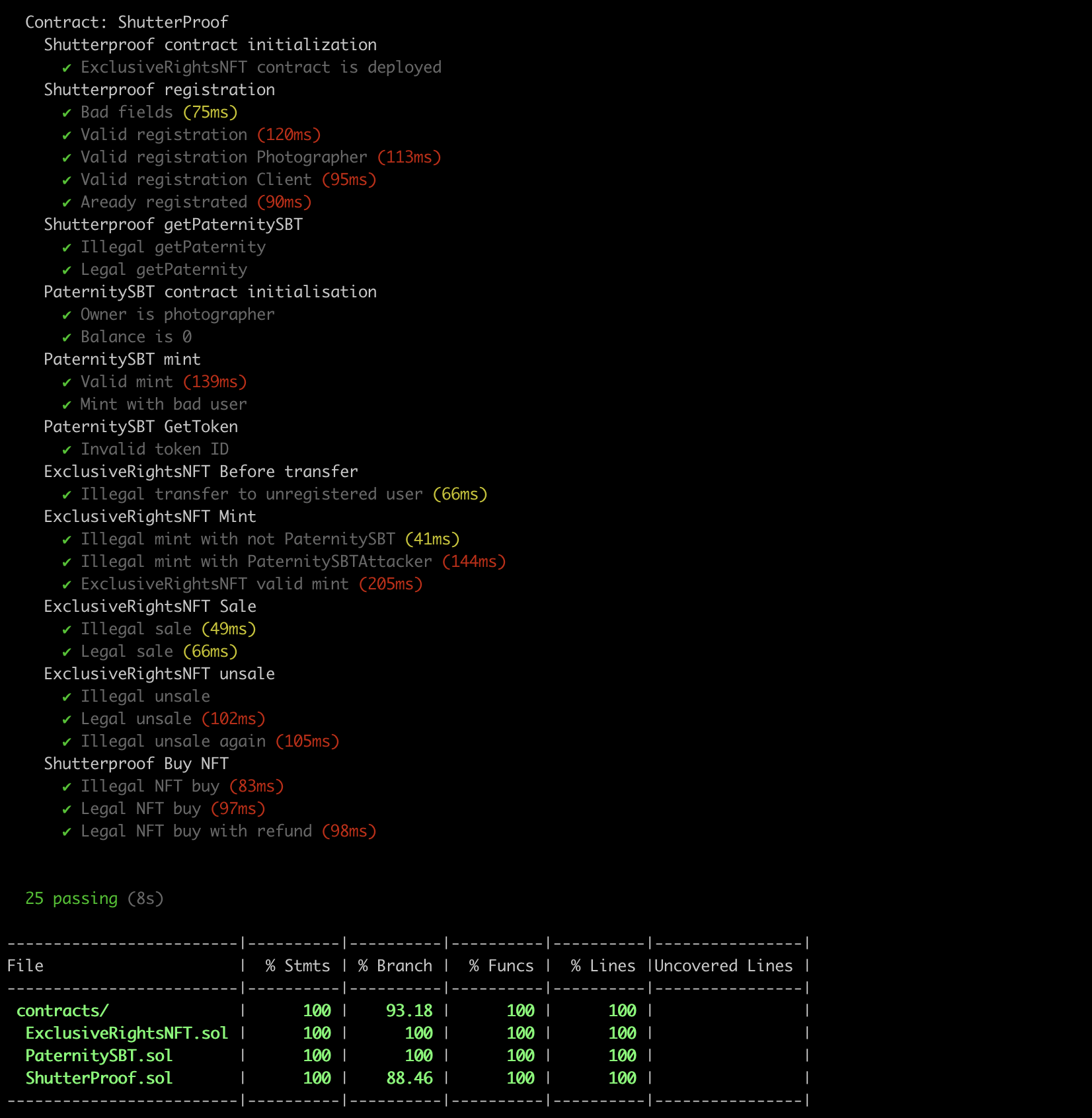Click the checkmark beside 'Invalid token ID'
1092x1118 pixels.
pyautogui.click(x=66, y=450)
